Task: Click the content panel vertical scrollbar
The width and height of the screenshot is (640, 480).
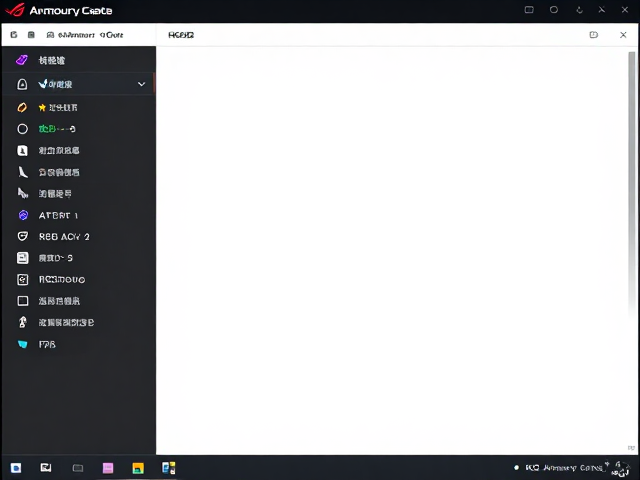Action: pyautogui.click(x=632, y=184)
